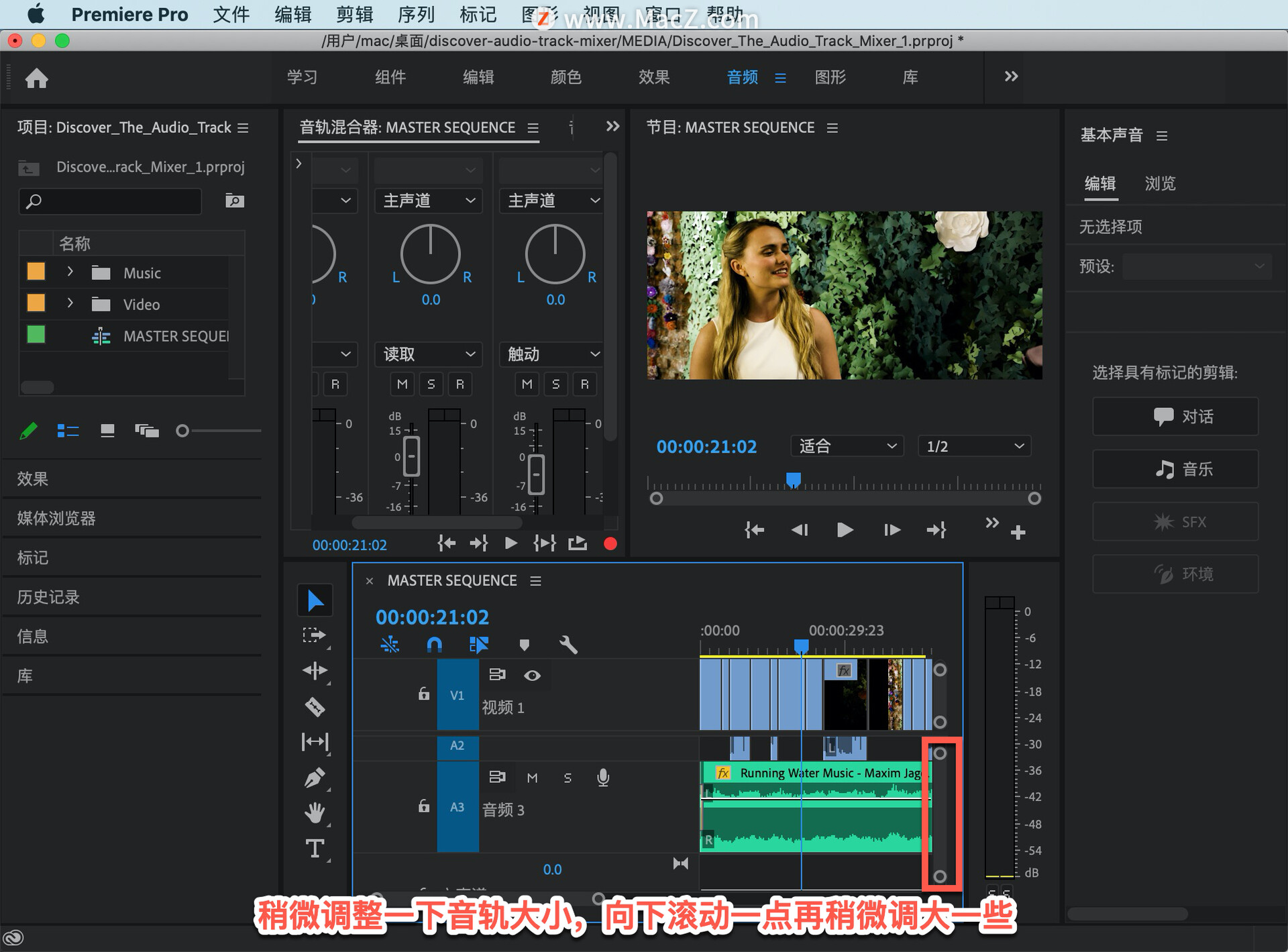
Task: Toggle timeline snap magnet icon
Action: pyautogui.click(x=434, y=645)
